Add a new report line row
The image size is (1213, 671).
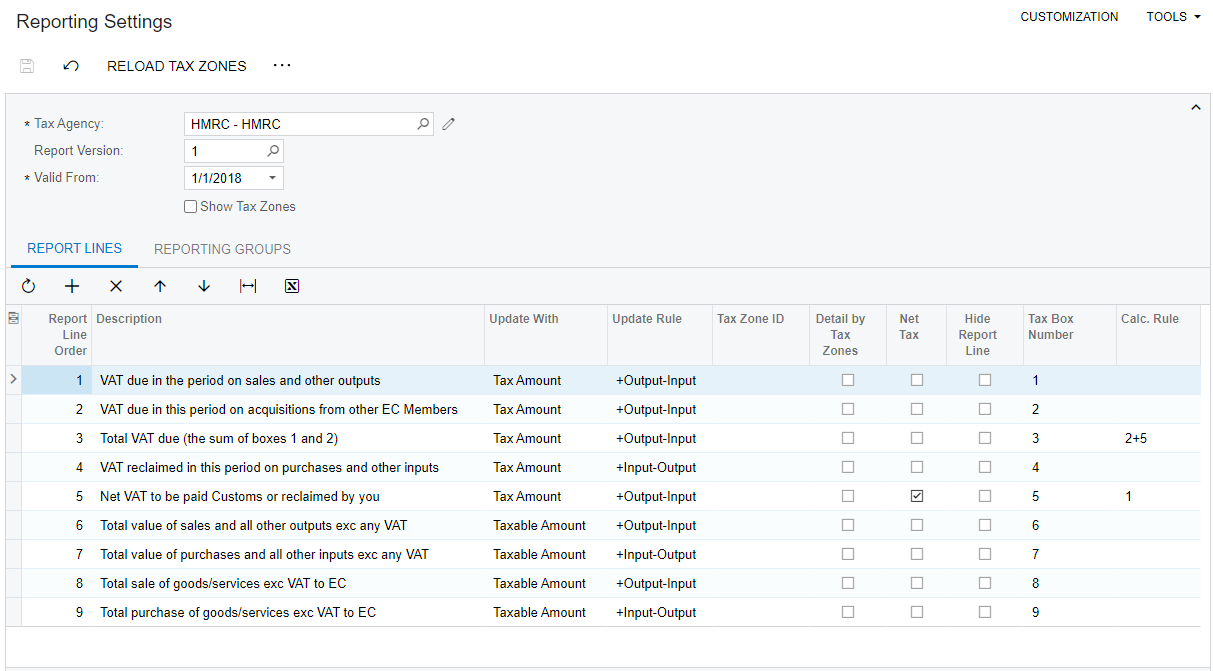[x=72, y=286]
